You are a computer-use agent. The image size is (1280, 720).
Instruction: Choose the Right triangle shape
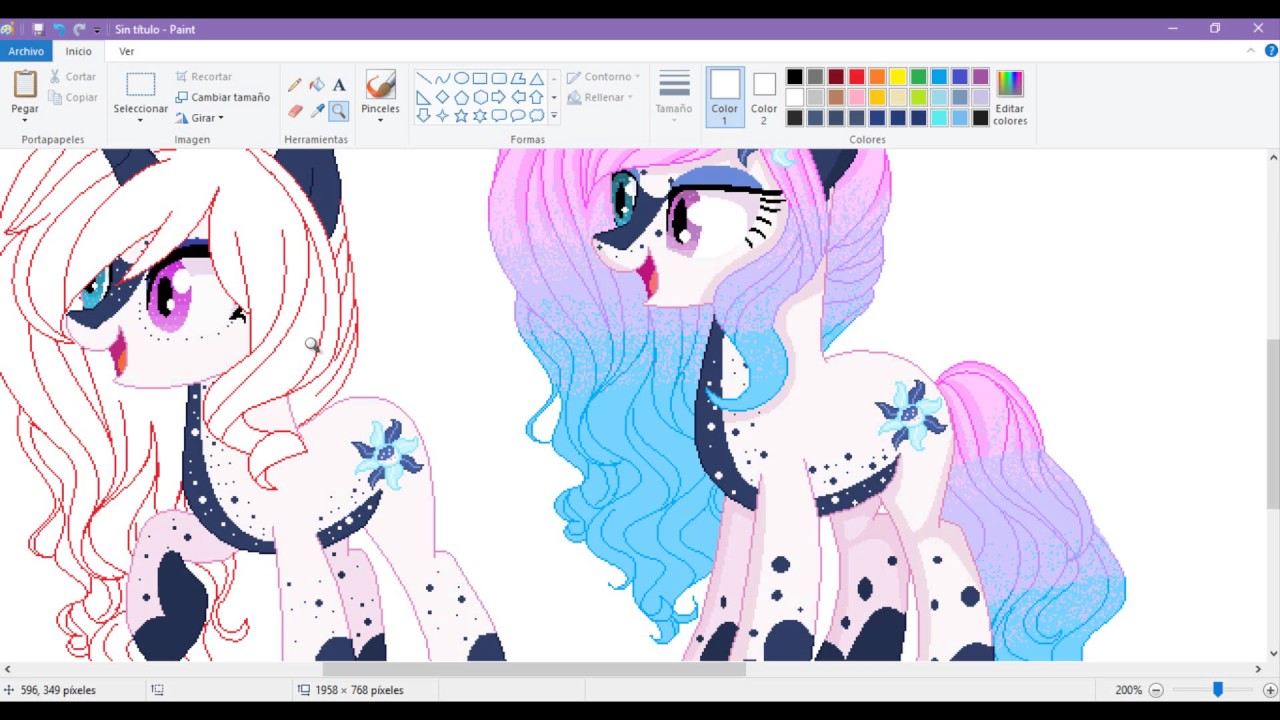point(423,97)
